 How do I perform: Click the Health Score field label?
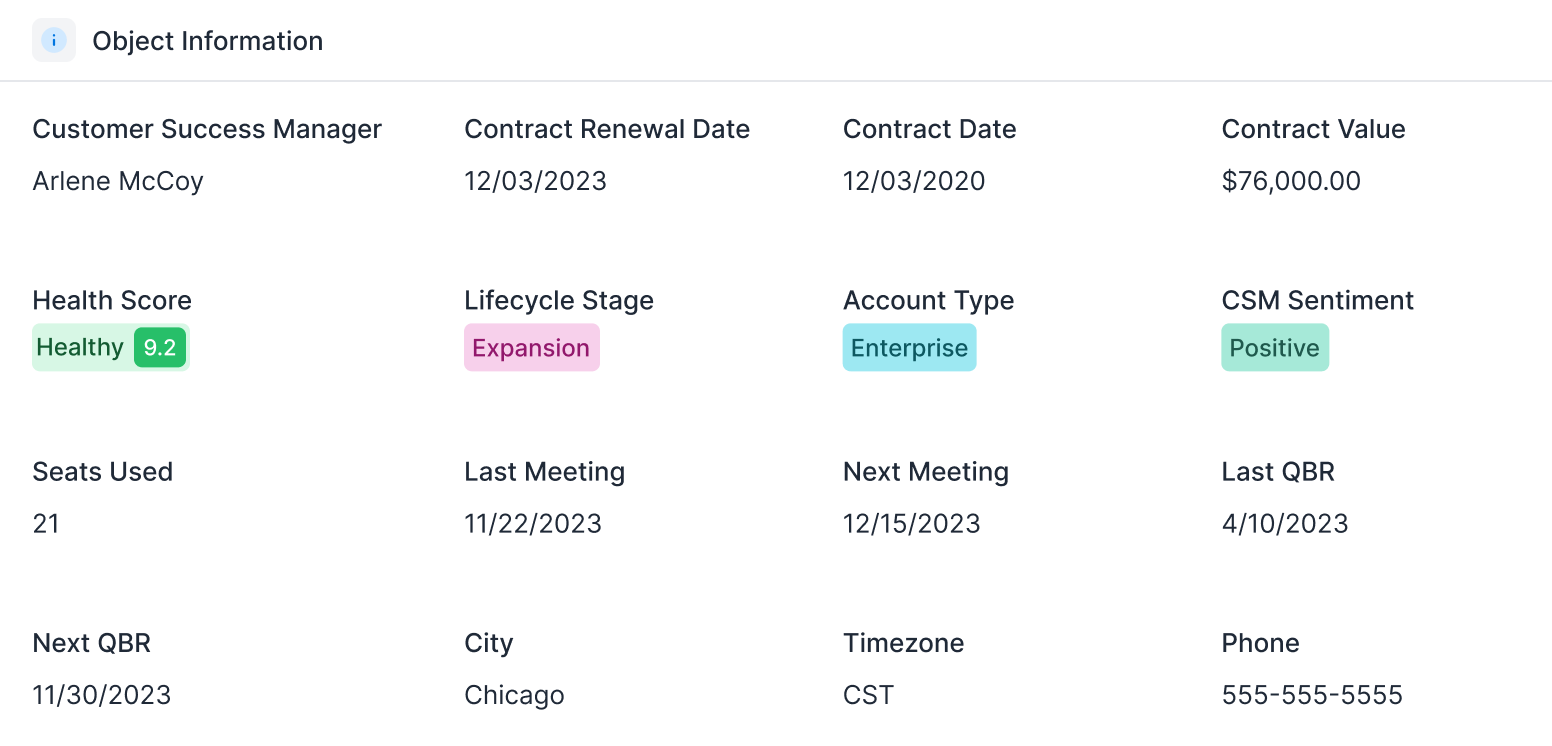(x=112, y=301)
